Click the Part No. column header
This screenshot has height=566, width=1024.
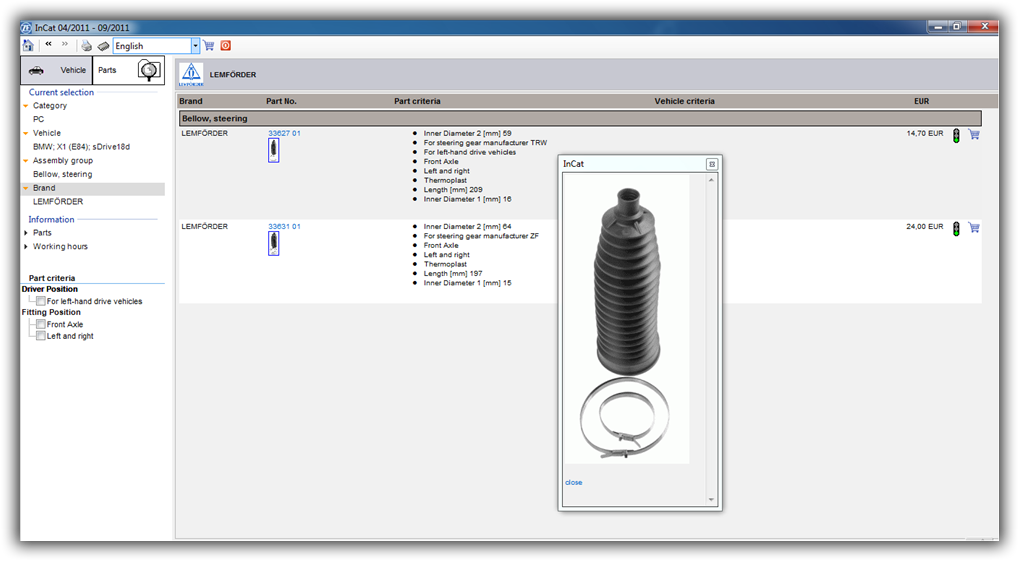281,101
